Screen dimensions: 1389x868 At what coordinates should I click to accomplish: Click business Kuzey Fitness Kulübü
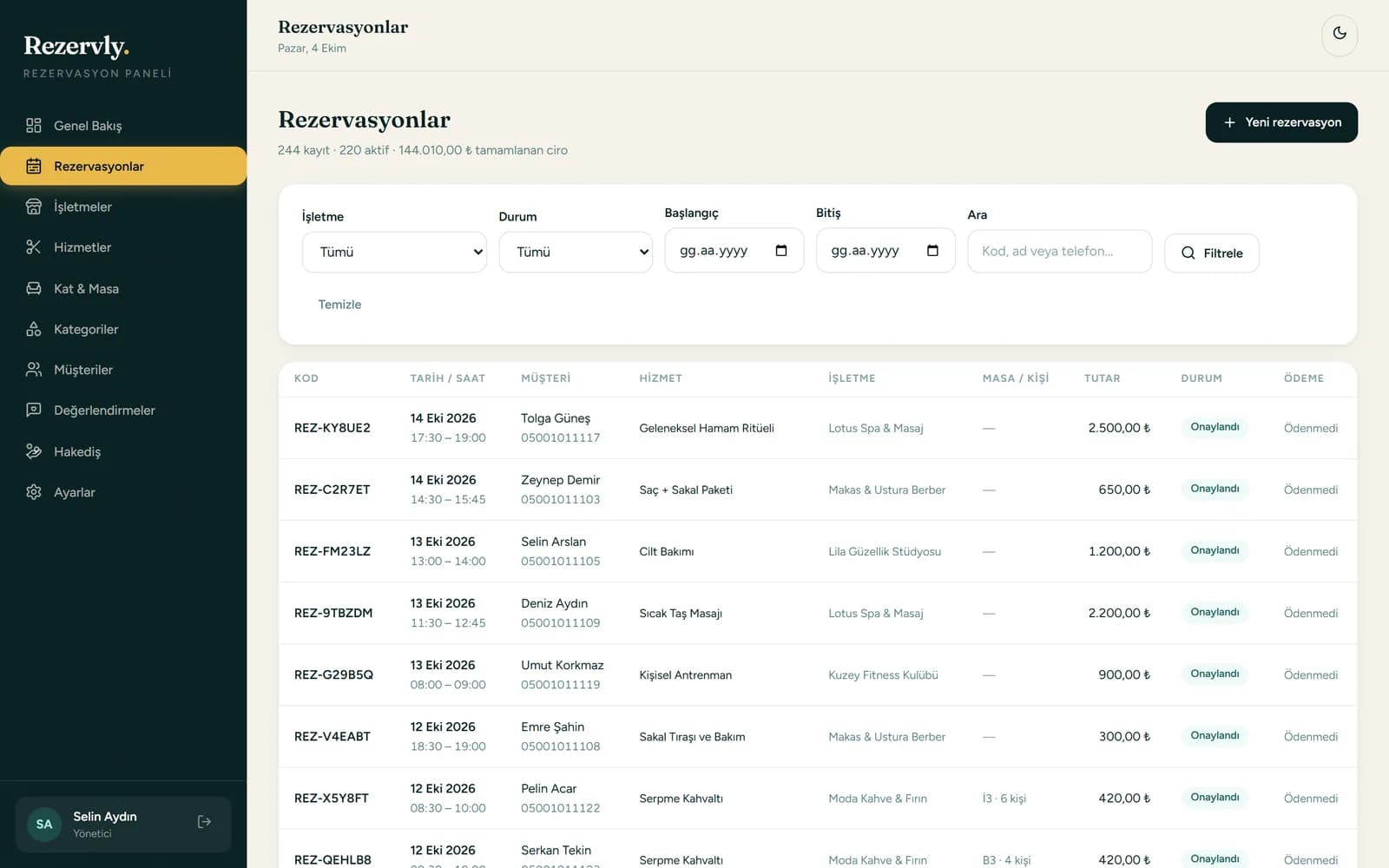point(883,675)
